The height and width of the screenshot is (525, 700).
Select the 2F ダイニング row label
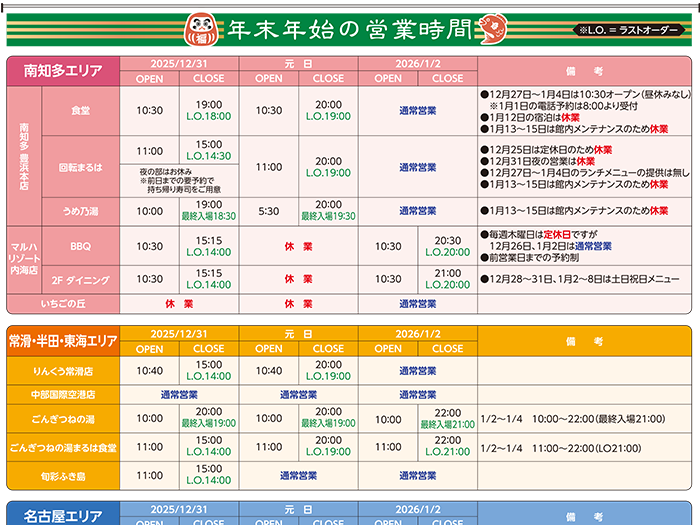tap(80, 280)
